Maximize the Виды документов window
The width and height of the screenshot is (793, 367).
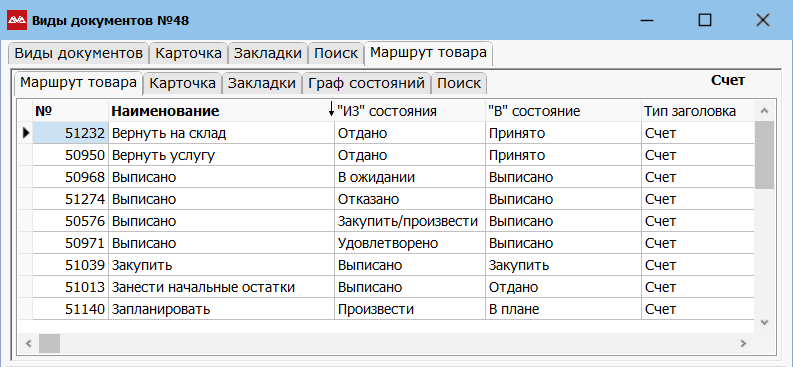(704, 20)
